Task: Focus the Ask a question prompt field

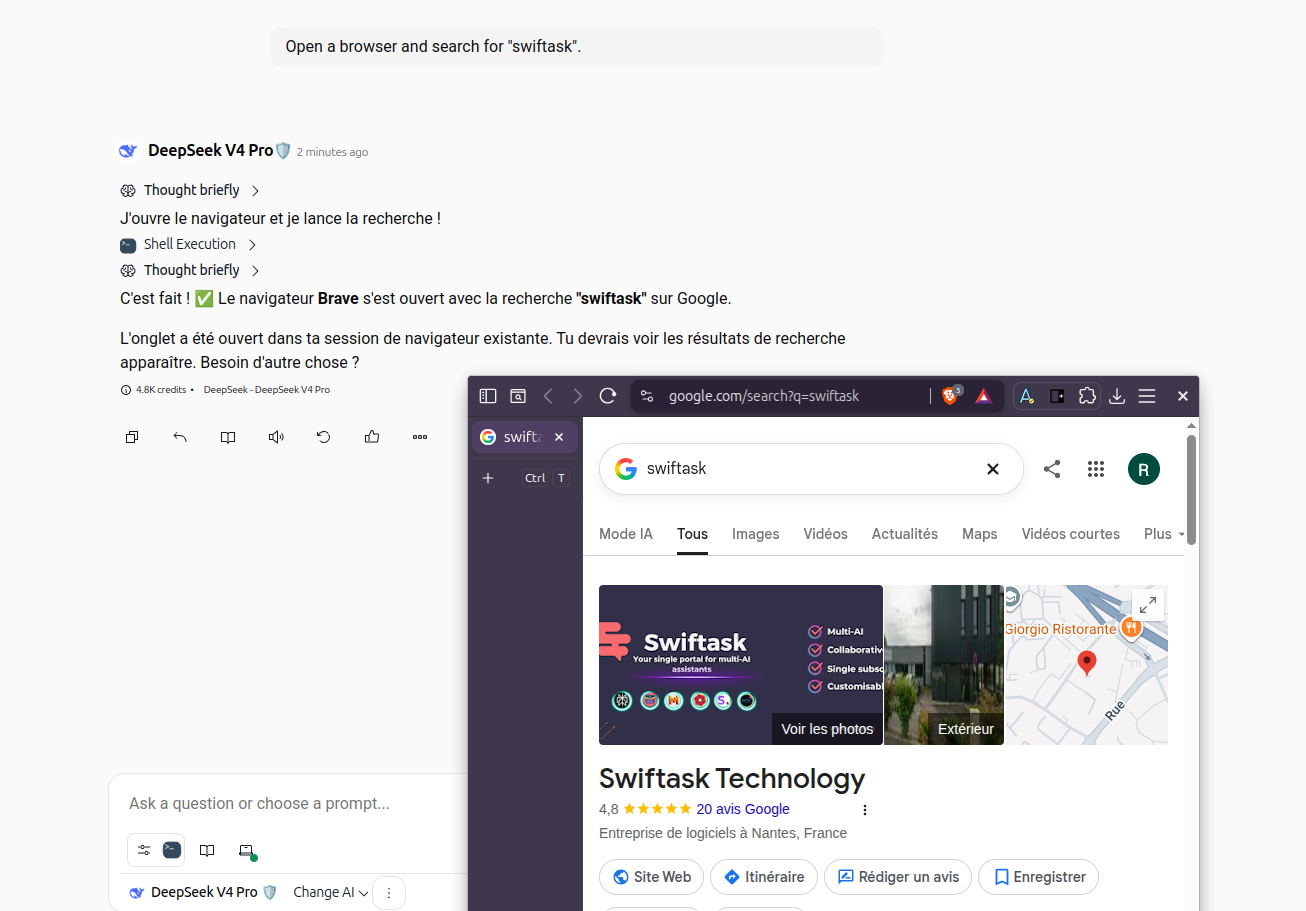Action: click(290, 804)
